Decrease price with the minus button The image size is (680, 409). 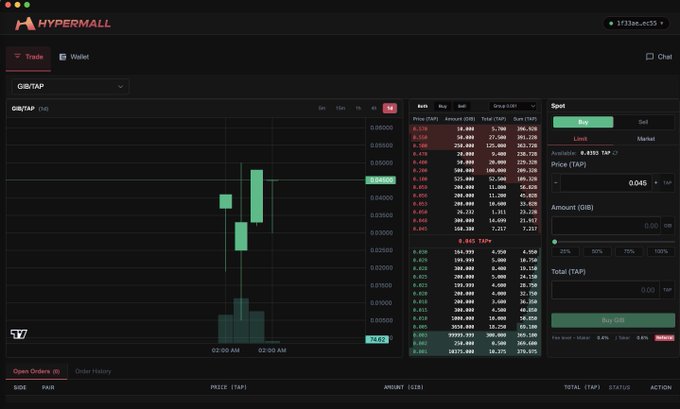[x=556, y=183]
